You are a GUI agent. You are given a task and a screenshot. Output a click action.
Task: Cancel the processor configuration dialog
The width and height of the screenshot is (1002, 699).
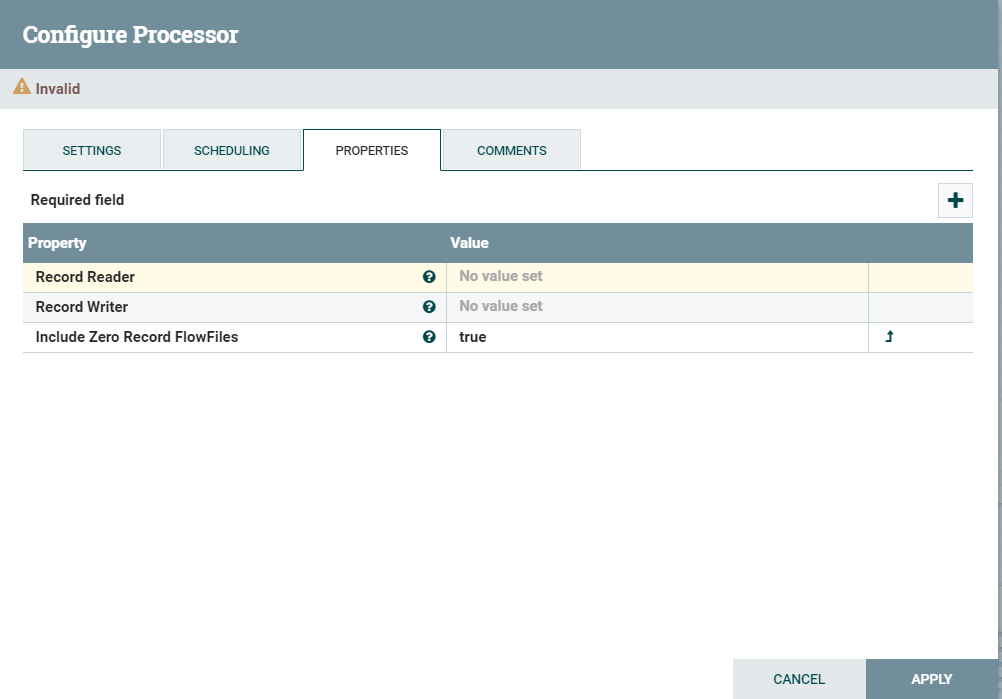tap(799, 678)
